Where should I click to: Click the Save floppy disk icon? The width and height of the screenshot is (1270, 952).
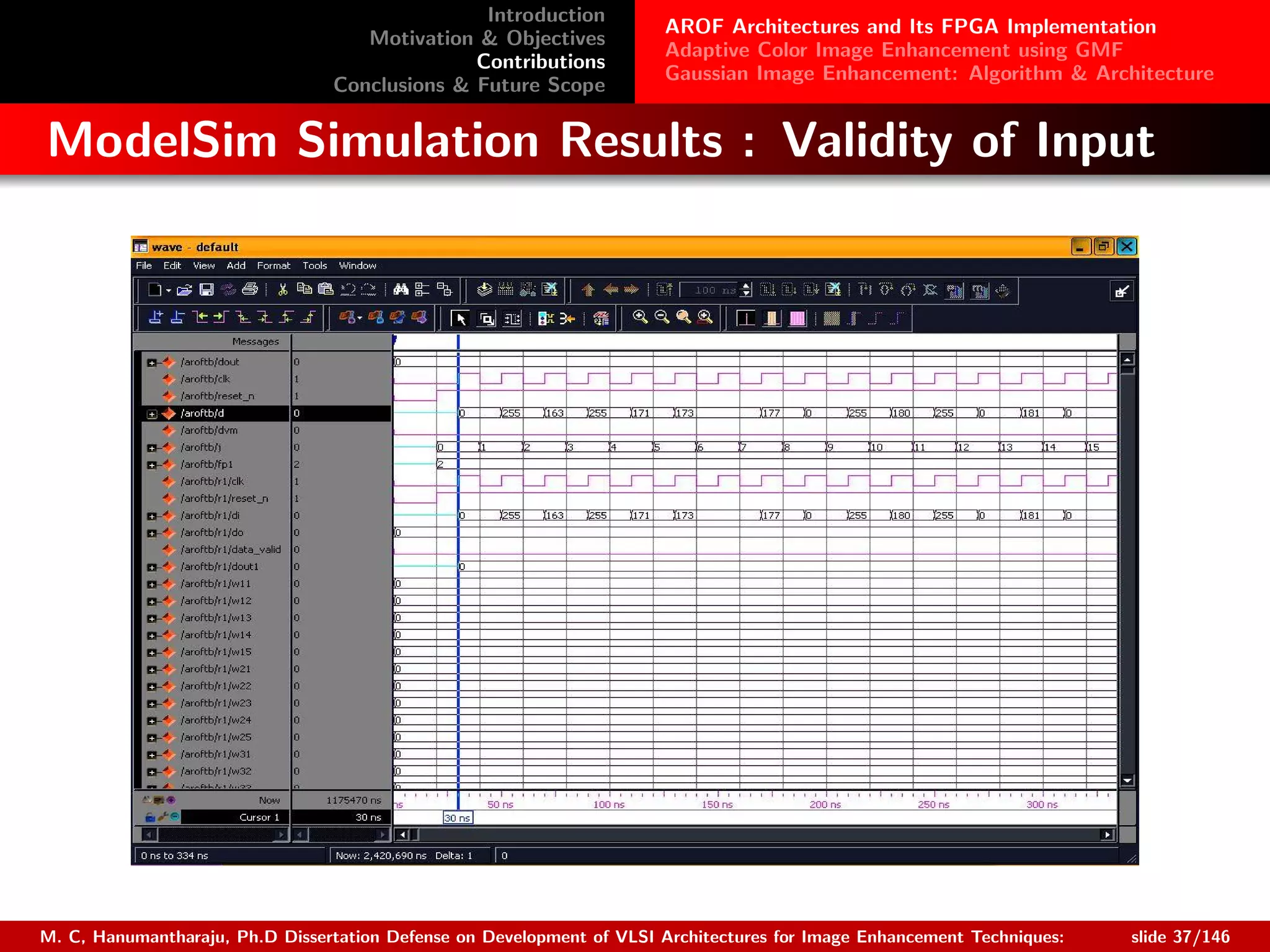pos(206,289)
